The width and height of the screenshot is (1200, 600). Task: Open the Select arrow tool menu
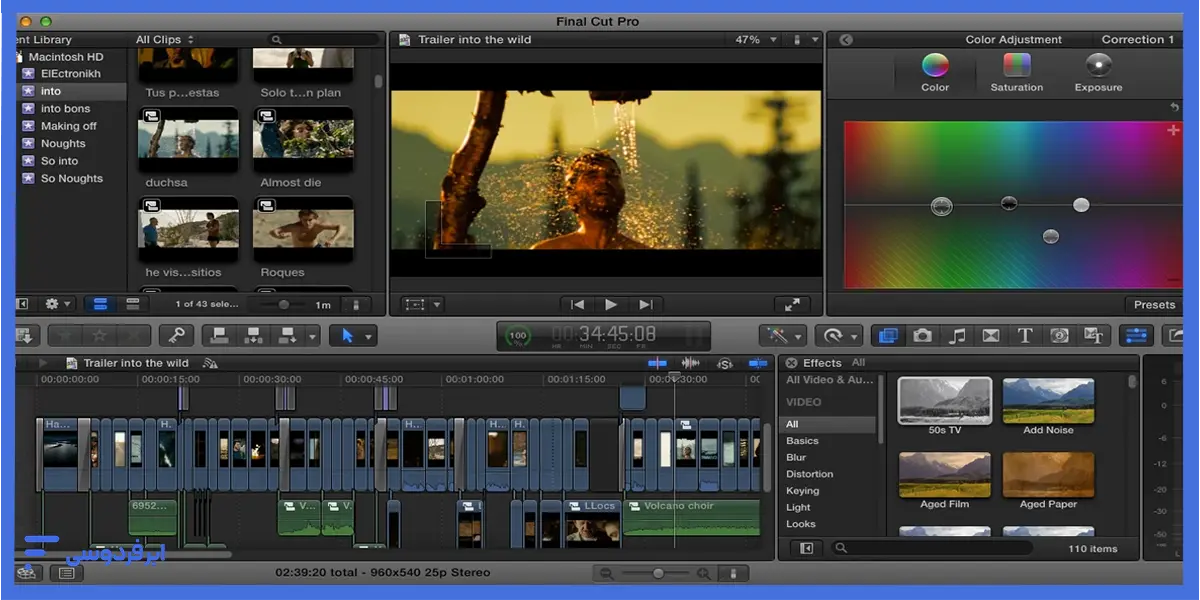tap(353, 336)
